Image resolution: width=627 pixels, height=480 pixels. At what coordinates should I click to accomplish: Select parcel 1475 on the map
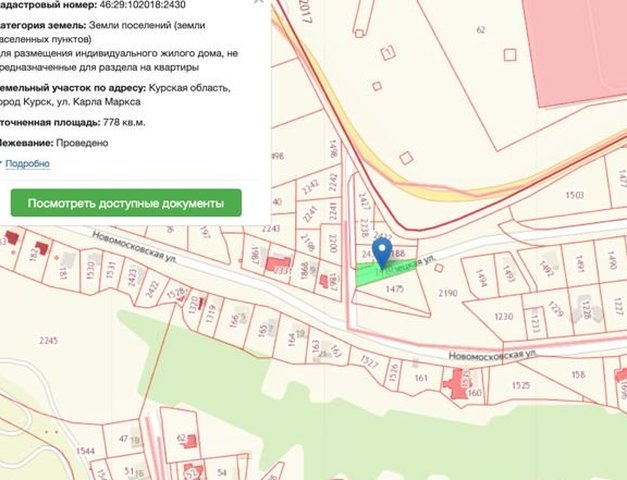click(x=394, y=289)
